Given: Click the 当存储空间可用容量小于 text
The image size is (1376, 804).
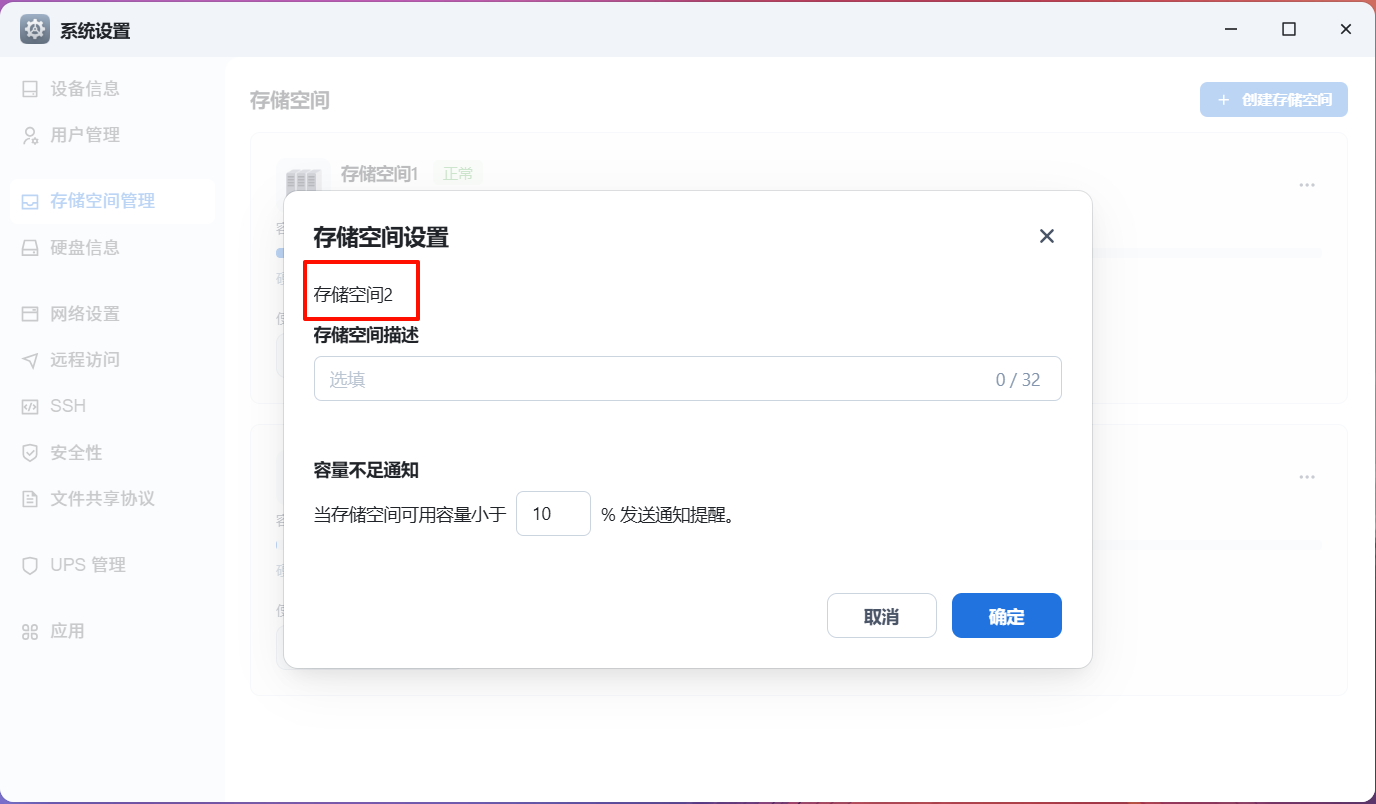Looking at the screenshot, I should tap(410, 515).
